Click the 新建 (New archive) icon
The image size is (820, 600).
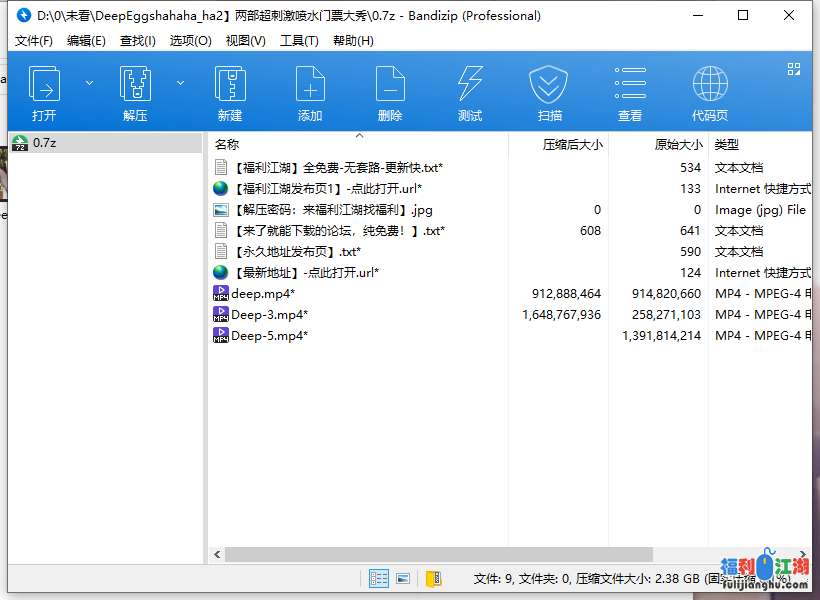point(230,86)
